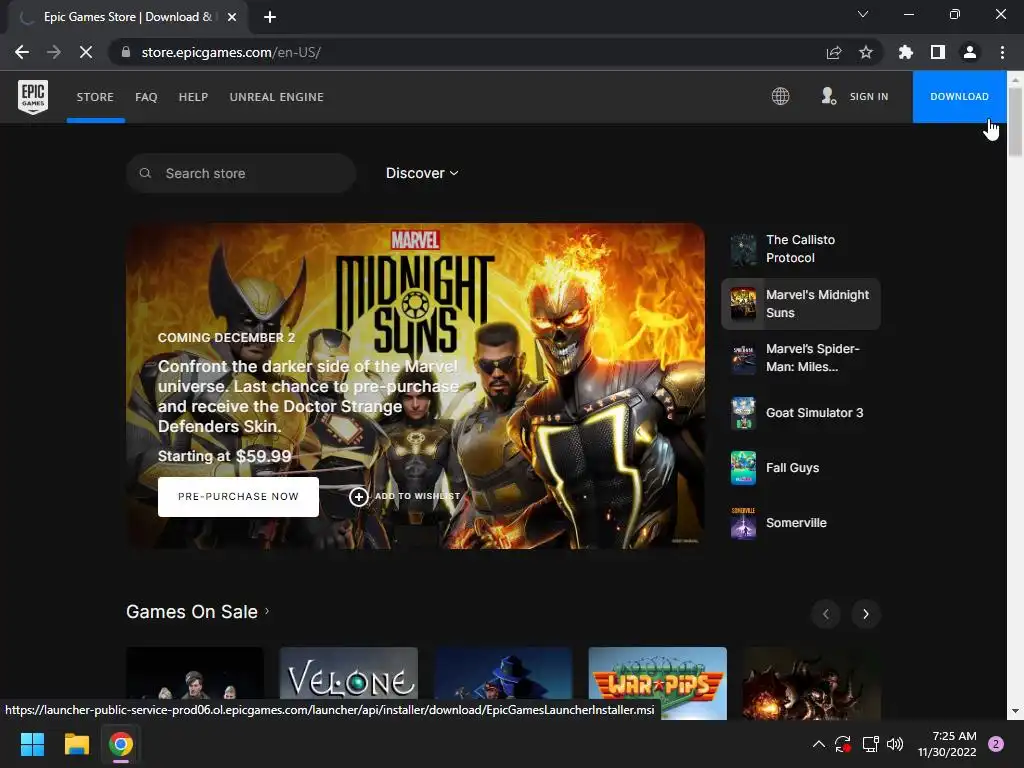Open Chrome three-dot menu
The image size is (1024, 768).
pyautogui.click(x=1002, y=52)
